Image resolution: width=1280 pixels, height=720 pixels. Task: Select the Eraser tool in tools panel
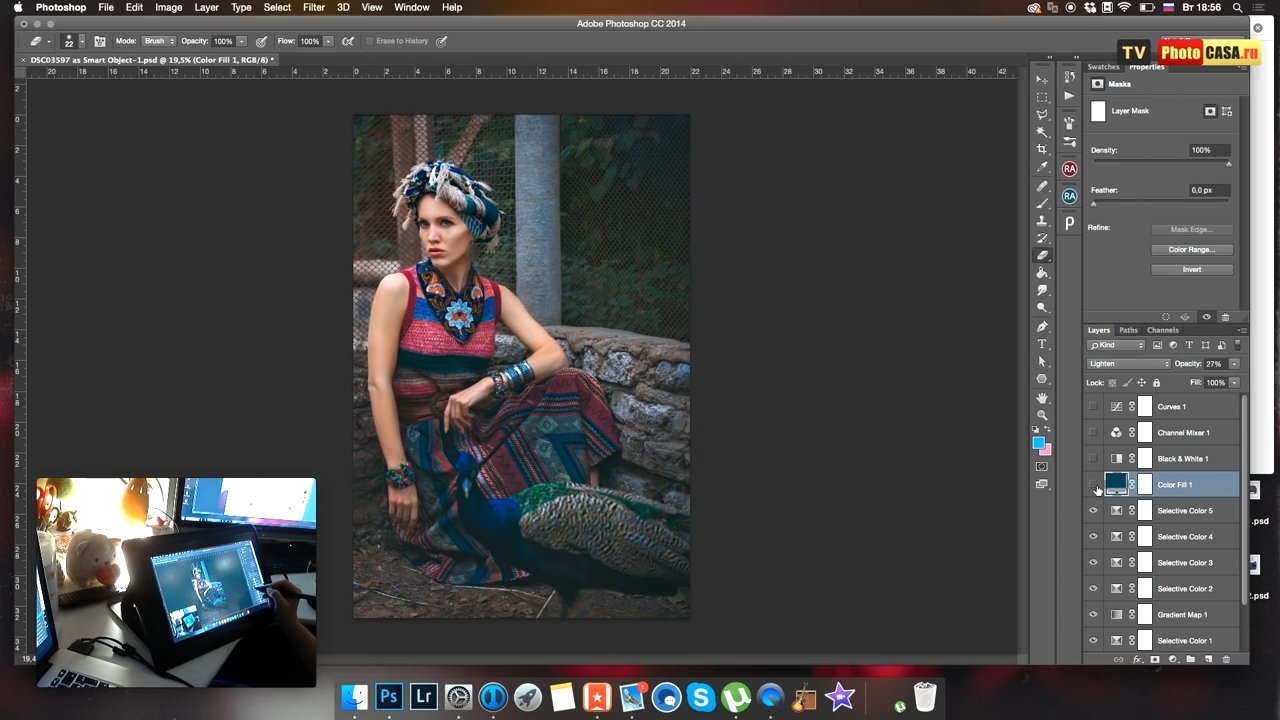[1042, 256]
